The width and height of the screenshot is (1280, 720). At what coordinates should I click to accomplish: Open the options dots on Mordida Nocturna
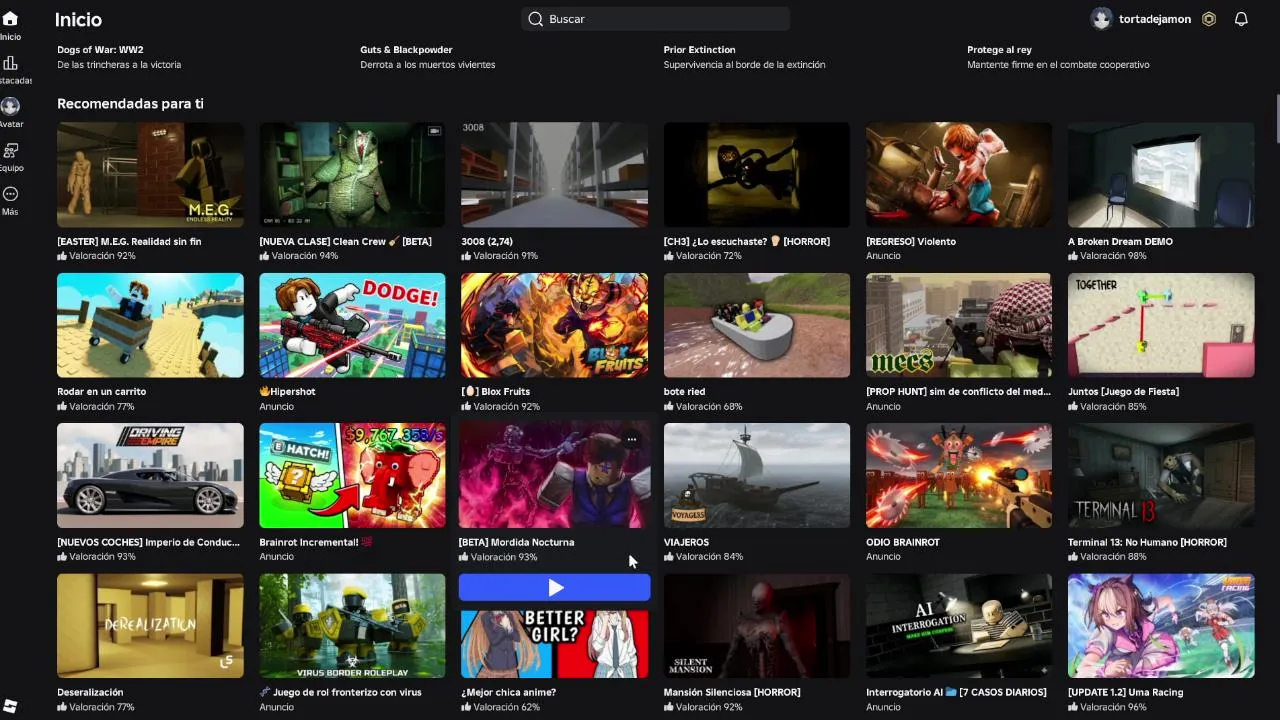631,439
